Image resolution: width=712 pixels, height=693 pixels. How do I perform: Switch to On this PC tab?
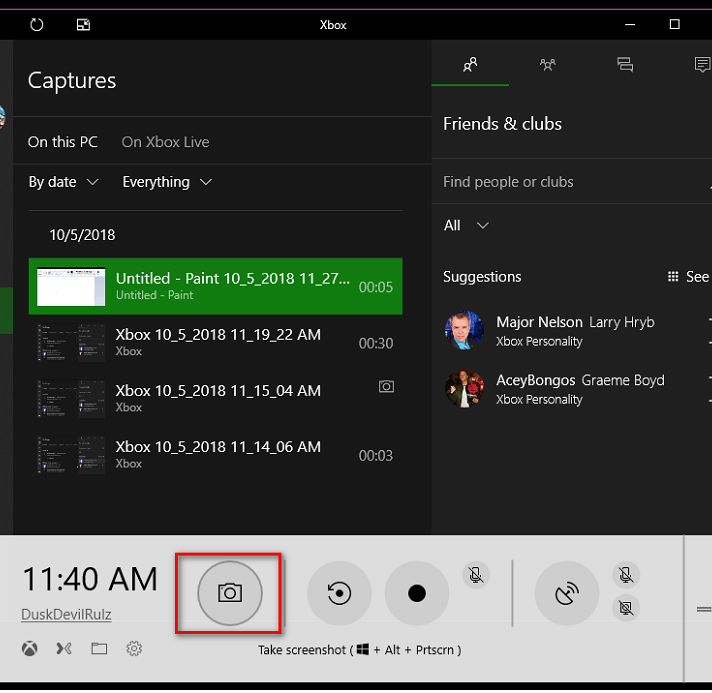pyautogui.click(x=63, y=142)
